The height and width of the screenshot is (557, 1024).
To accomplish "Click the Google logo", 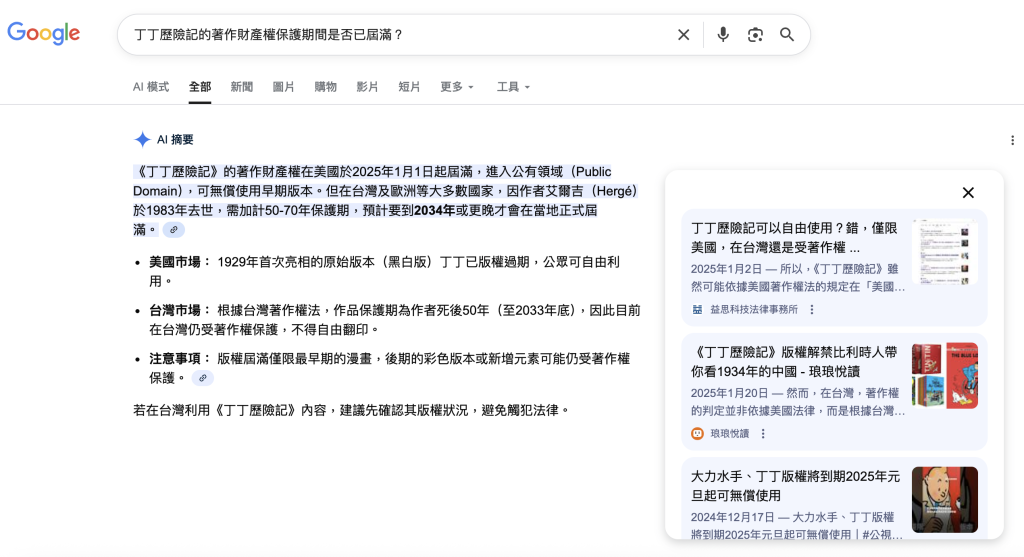I will click(44, 33).
